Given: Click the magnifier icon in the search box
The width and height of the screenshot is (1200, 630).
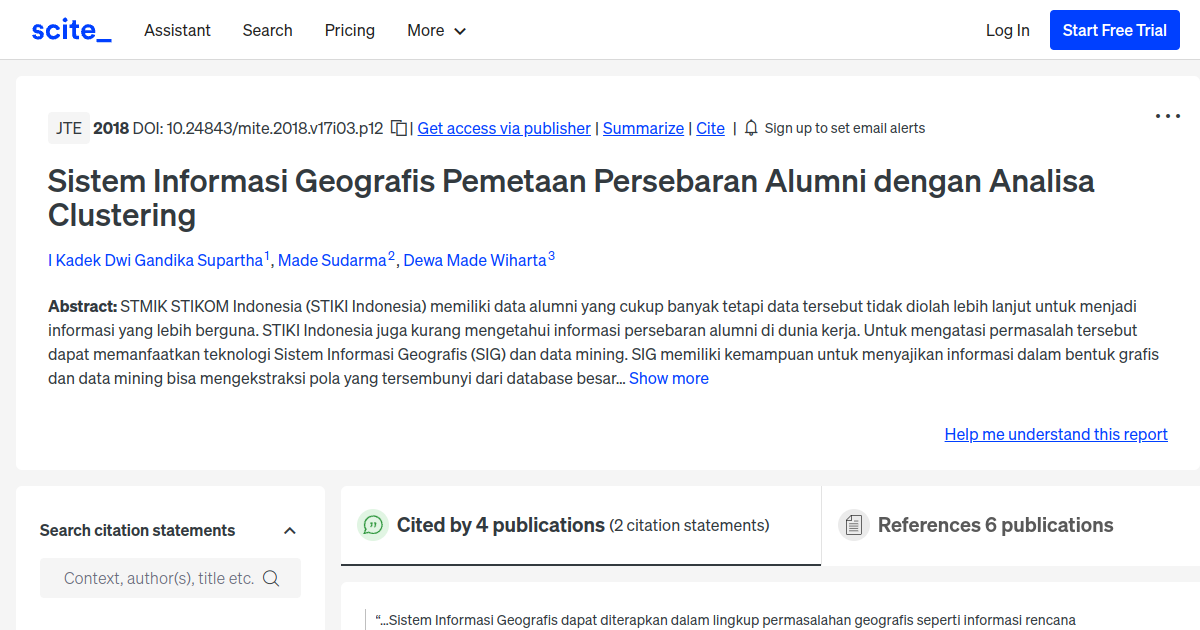Looking at the screenshot, I should (x=271, y=578).
